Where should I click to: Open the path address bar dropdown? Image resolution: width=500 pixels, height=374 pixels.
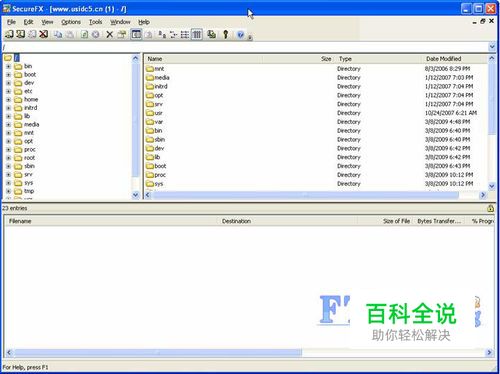click(x=492, y=47)
